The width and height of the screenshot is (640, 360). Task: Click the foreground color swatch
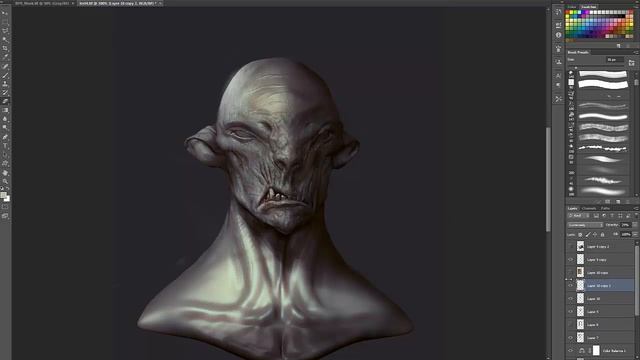coord(3,195)
